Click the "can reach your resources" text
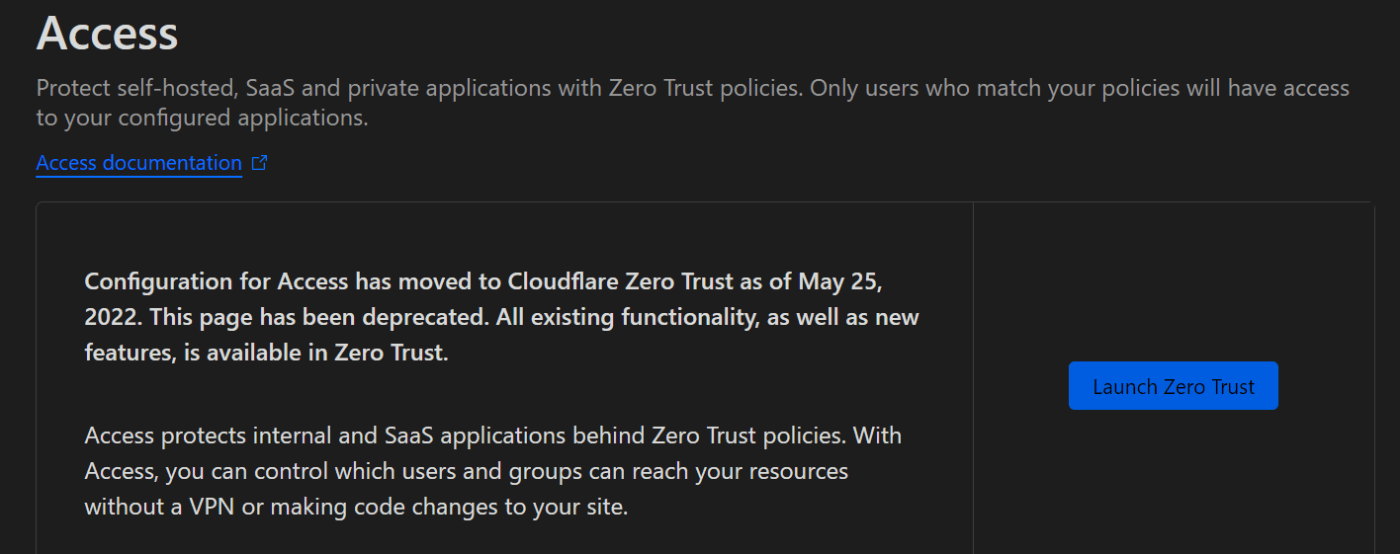Image resolution: width=1400 pixels, height=554 pixels. click(742, 471)
